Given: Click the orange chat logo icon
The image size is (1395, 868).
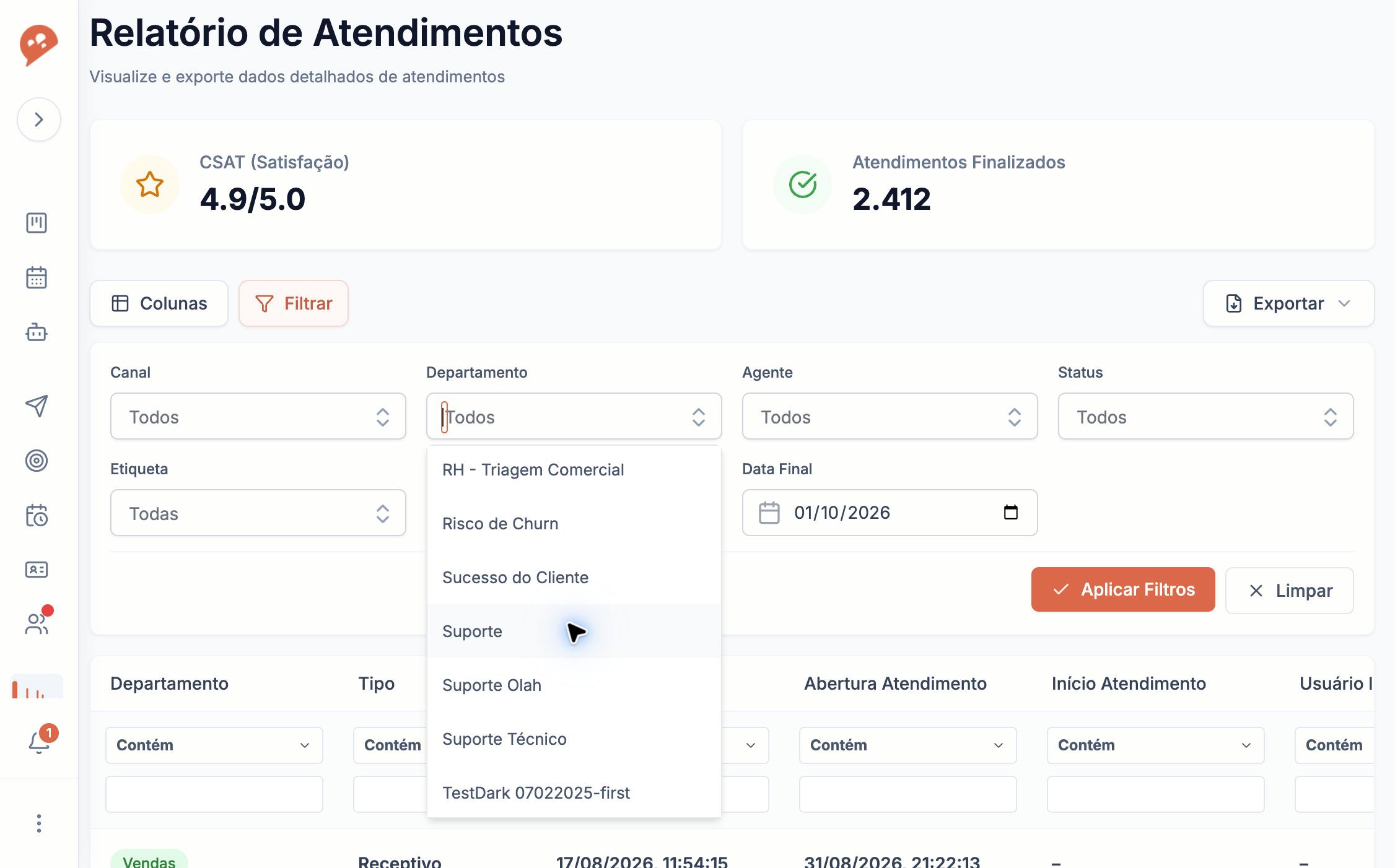Looking at the screenshot, I should pyautogui.click(x=38, y=45).
